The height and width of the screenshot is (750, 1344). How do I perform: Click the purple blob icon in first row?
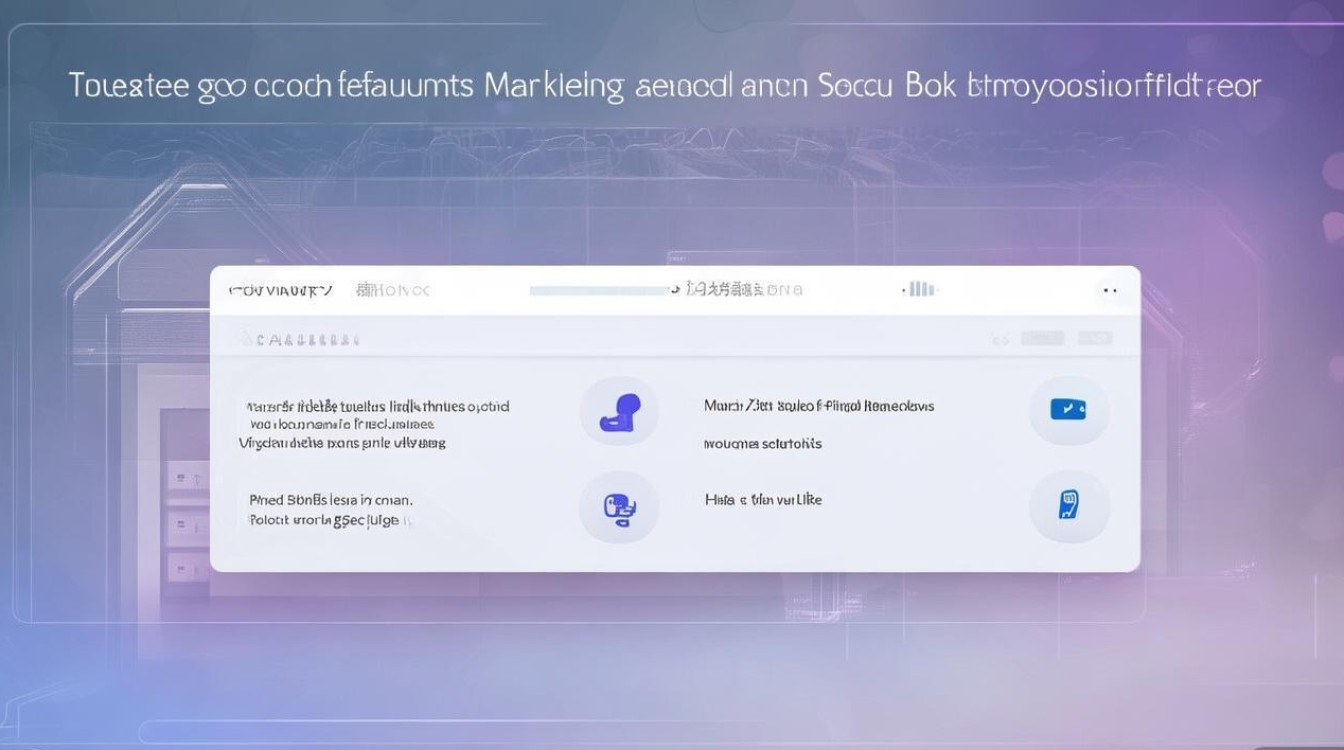click(x=619, y=411)
